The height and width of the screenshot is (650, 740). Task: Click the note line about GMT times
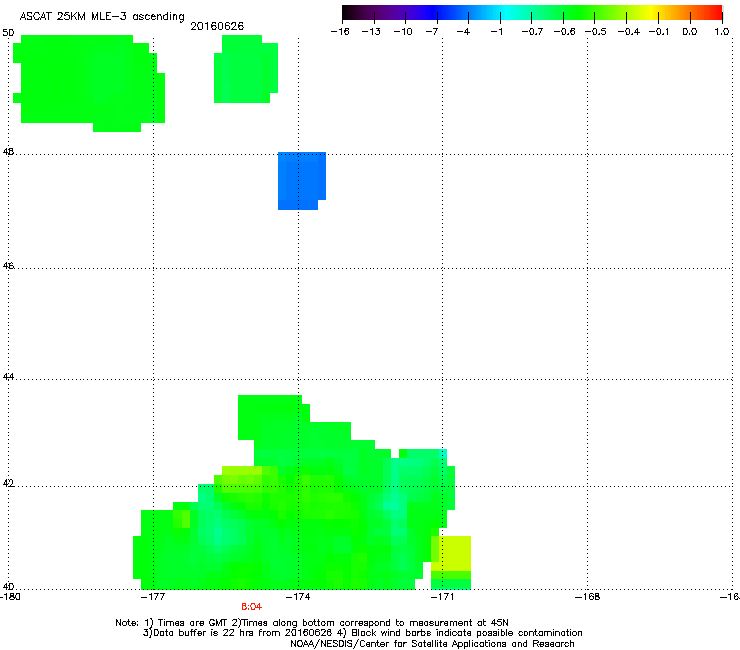coord(312,623)
